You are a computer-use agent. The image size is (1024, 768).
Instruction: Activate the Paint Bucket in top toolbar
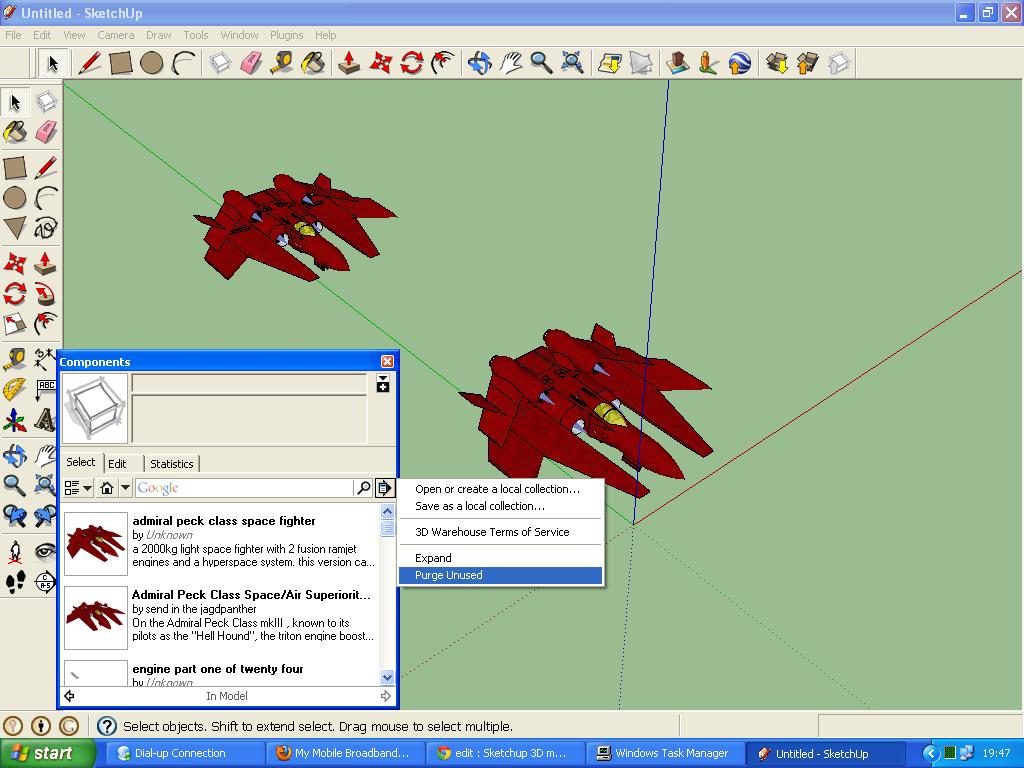(x=313, y=63)
